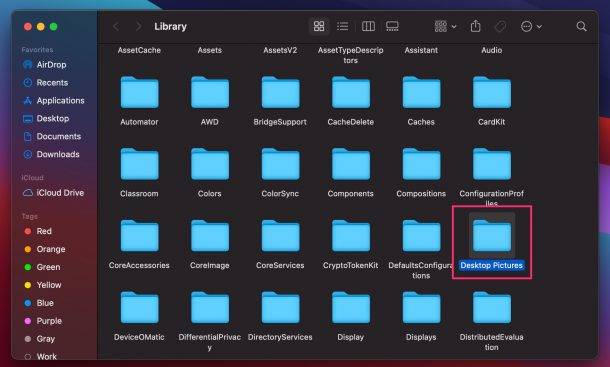This screenshot has height=367, width=610.
Task: Select the CoreAccessories folder
Action: [139, 236]
